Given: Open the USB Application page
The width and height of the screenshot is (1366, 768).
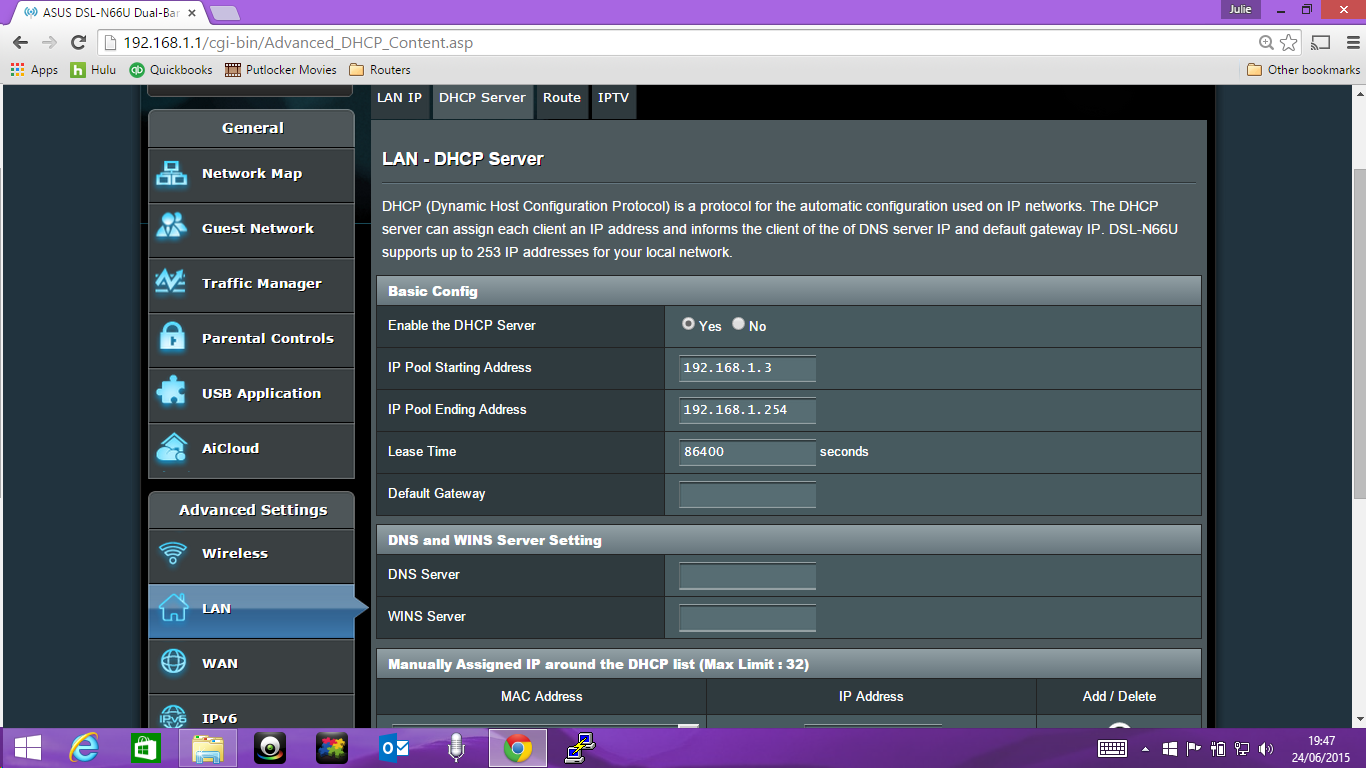Looking at the screenshot, I should [x=251, y=393].
